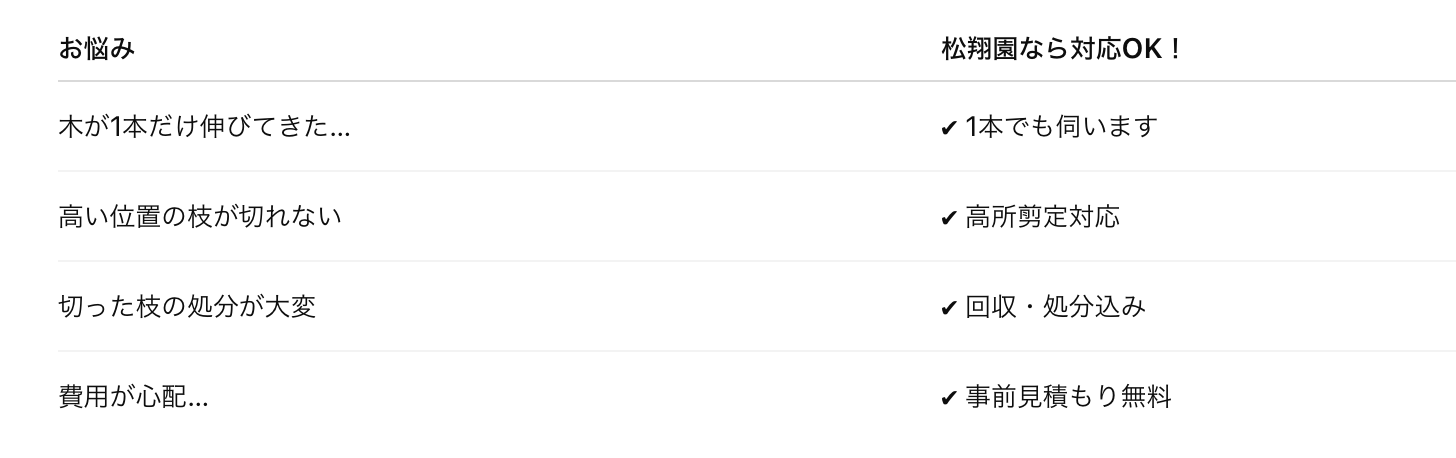Click the checkmark beside 回収・処分込み
The image size is (1456, 458).
point(949,308)
